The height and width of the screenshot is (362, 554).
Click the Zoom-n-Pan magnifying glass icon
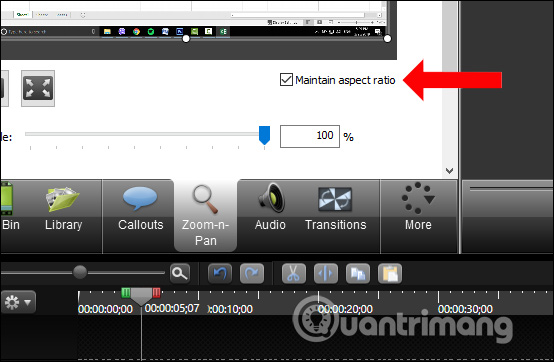(x=205, y=200)
